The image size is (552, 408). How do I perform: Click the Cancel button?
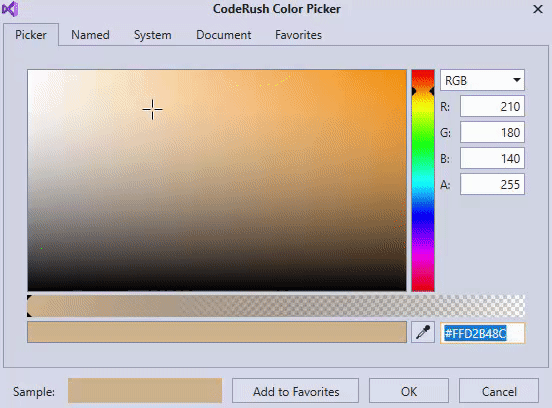(x=499, y=391)
